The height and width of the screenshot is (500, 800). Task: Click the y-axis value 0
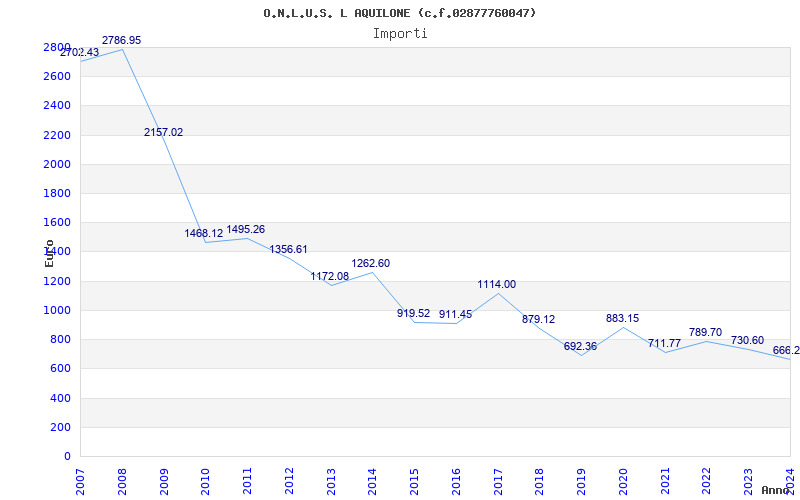(x=67, y=456)
